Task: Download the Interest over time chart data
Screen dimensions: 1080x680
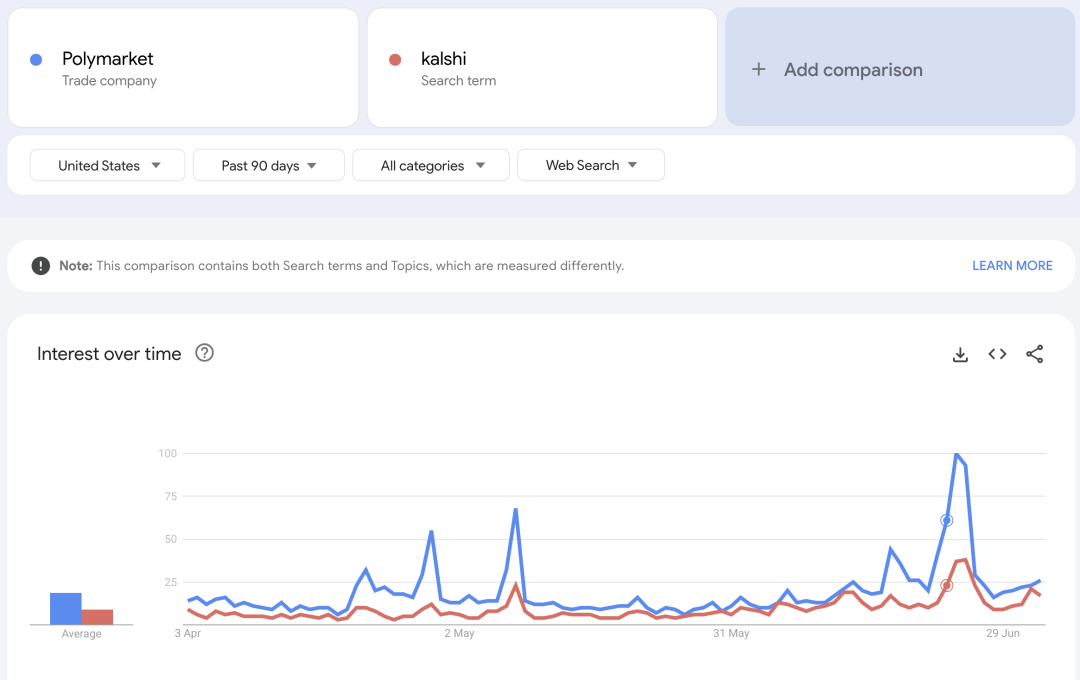Action: [x=960, y=355]
